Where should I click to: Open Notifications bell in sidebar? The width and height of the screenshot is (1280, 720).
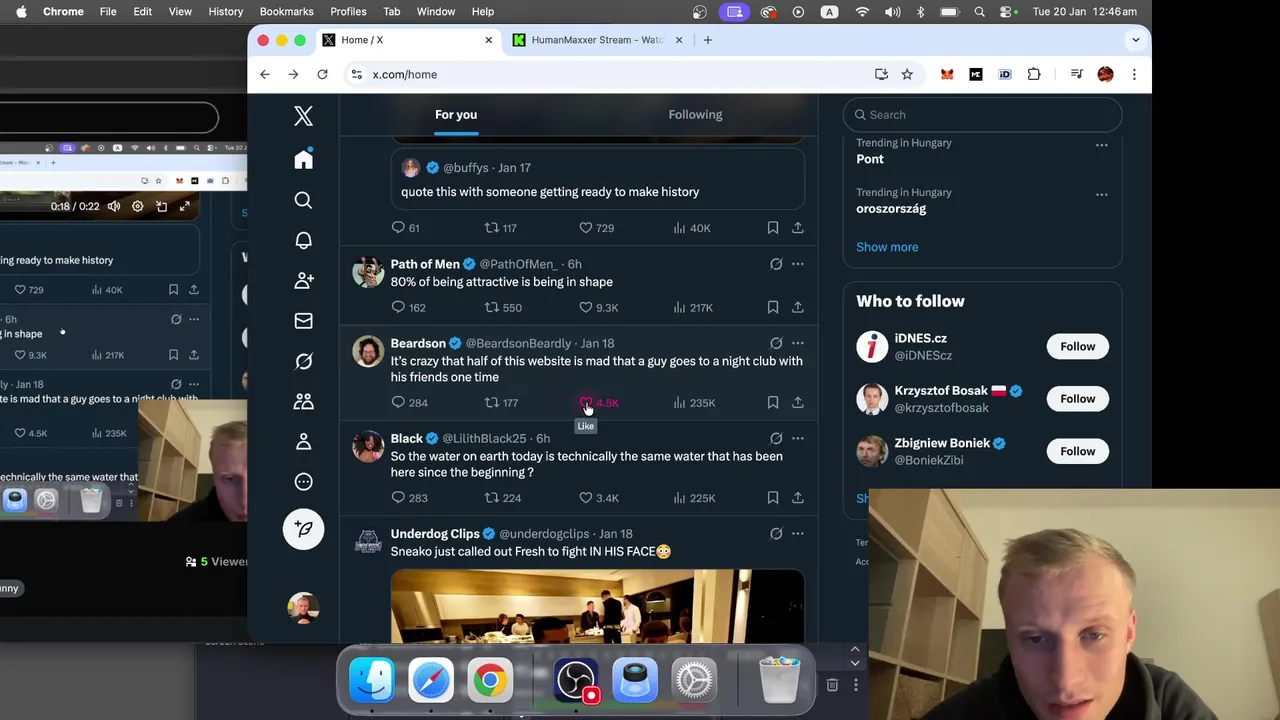click(303, 240)
